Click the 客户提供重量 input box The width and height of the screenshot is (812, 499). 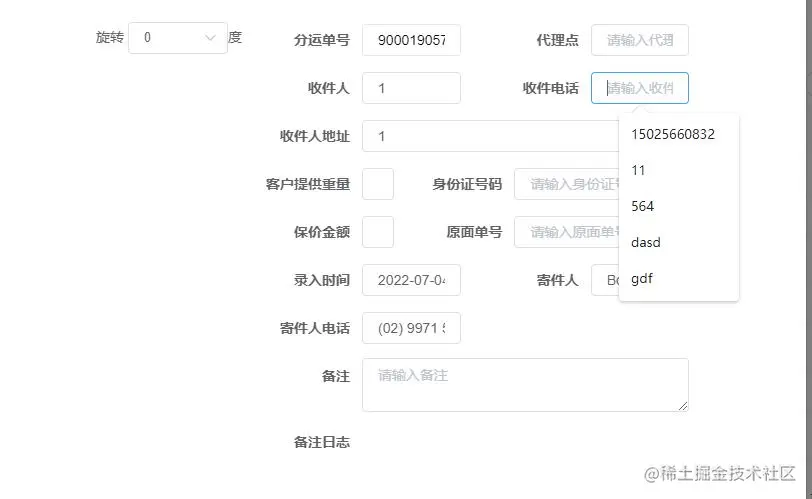pyautogui.click(x=378, y=184)
